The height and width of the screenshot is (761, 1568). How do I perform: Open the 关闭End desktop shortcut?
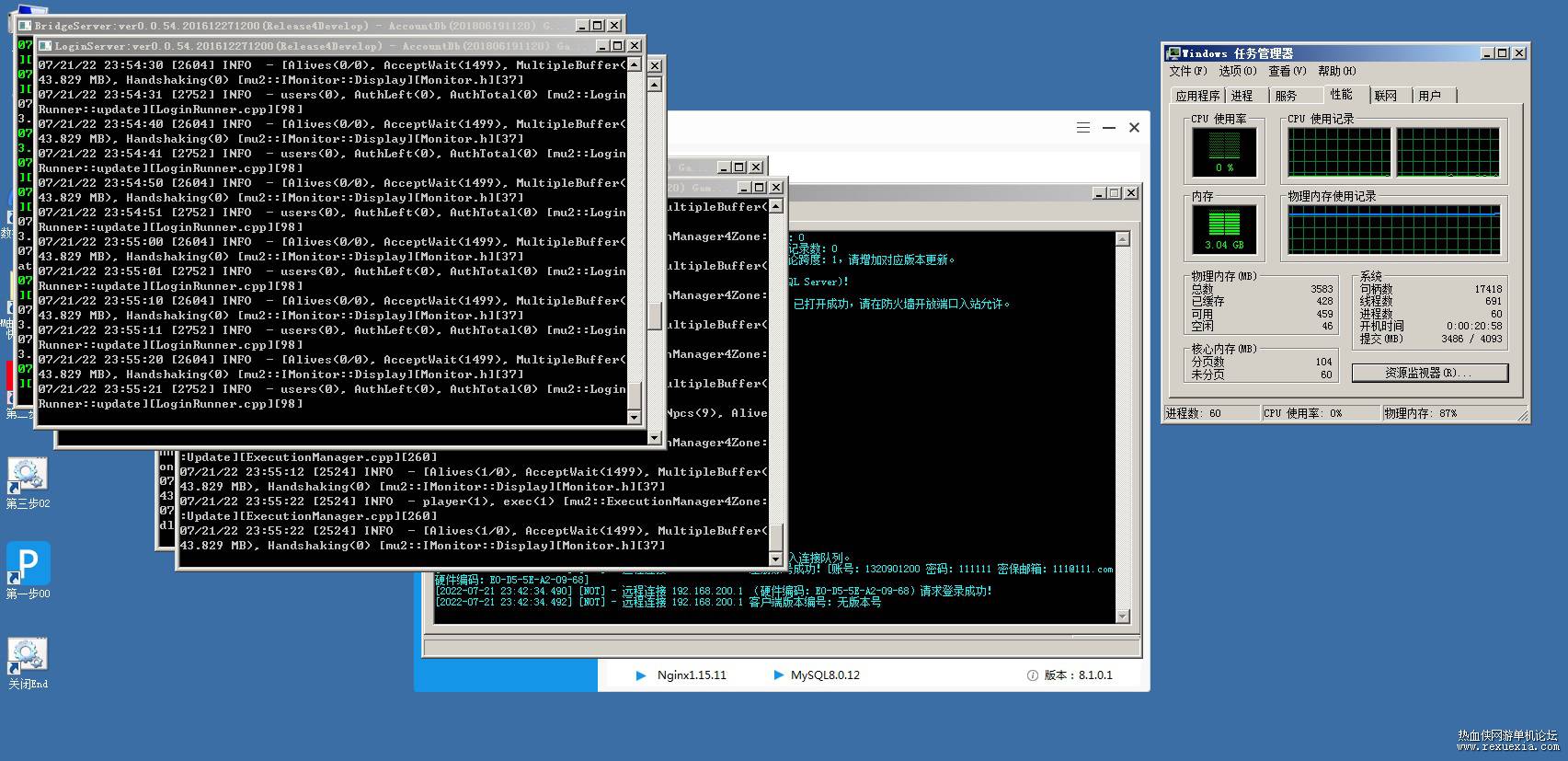coord(28,663)
